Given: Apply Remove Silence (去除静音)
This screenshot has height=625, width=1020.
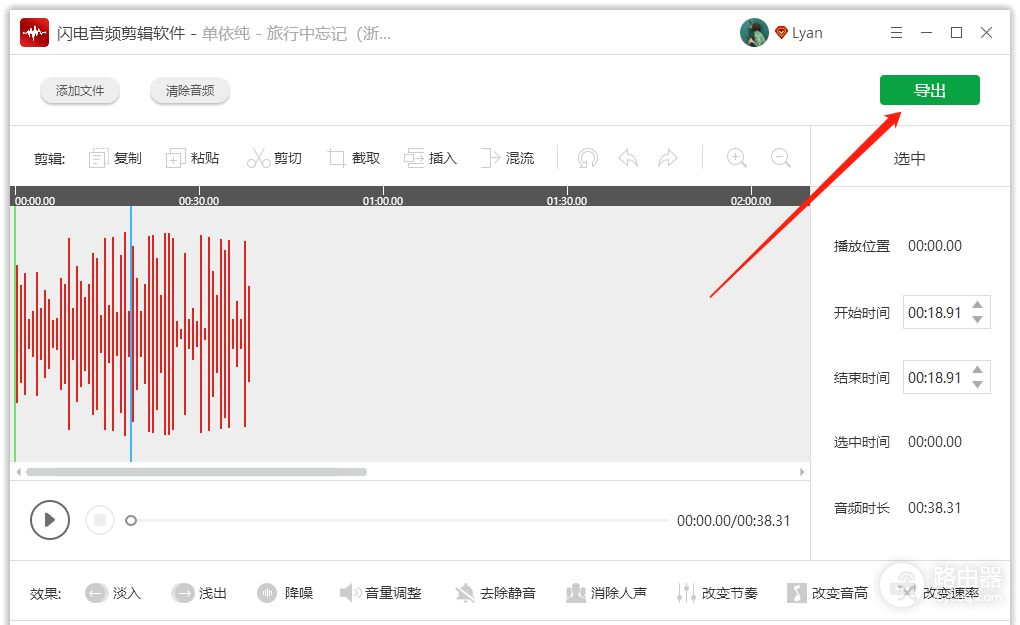Looking at the screenshot, I should (496, 592).
